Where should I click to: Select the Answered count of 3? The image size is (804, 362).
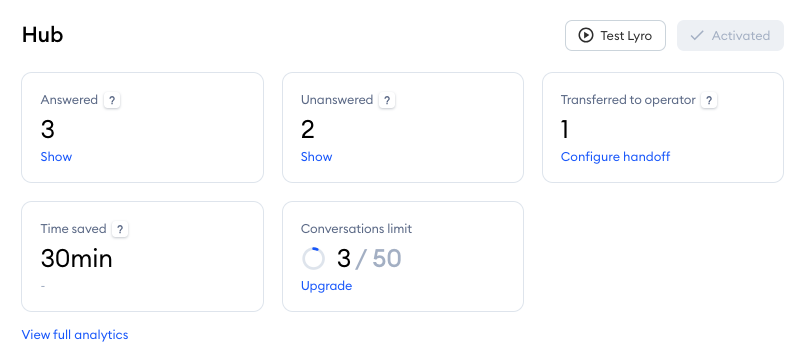[x=48, y=130]
